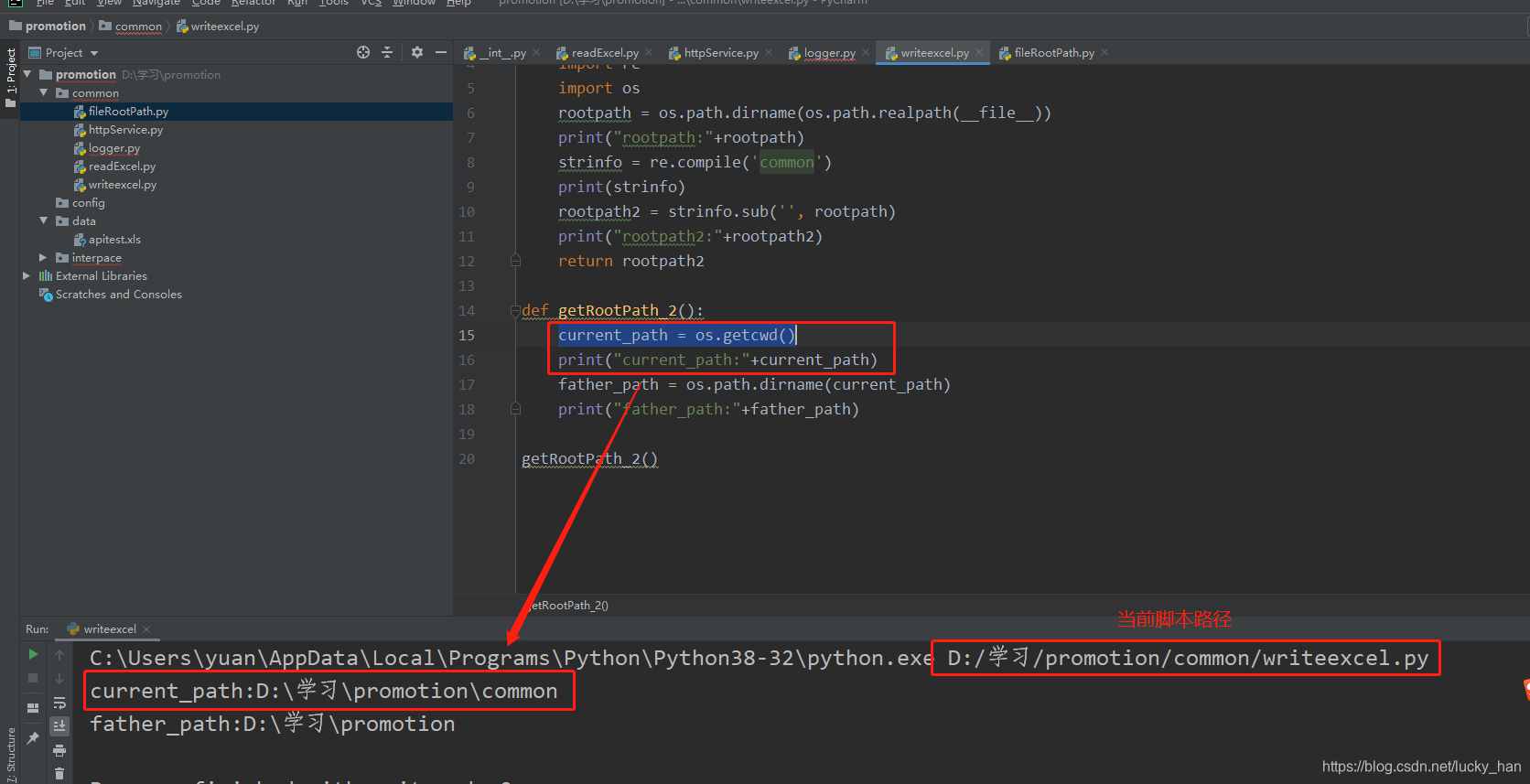Restore layout in Run panel
The image size is (1530, 784).
[x=33, y=707]
